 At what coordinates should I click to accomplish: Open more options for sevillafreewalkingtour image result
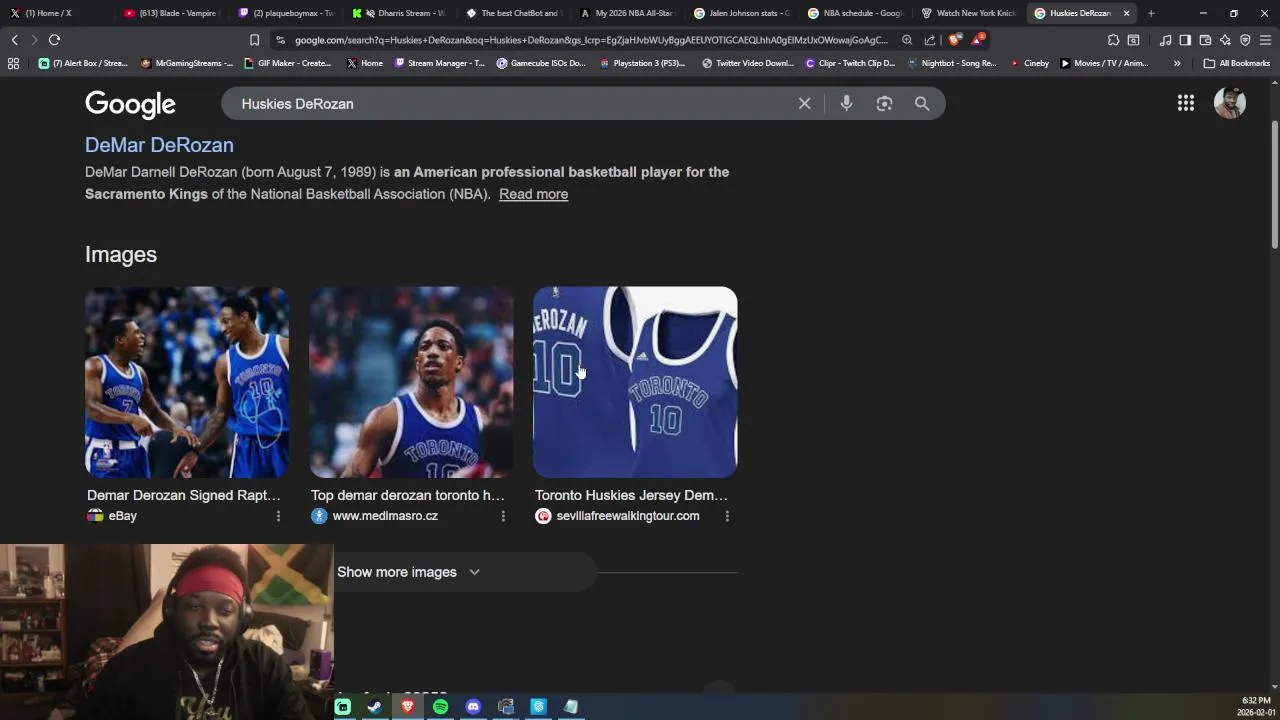[x=727, y=516]
